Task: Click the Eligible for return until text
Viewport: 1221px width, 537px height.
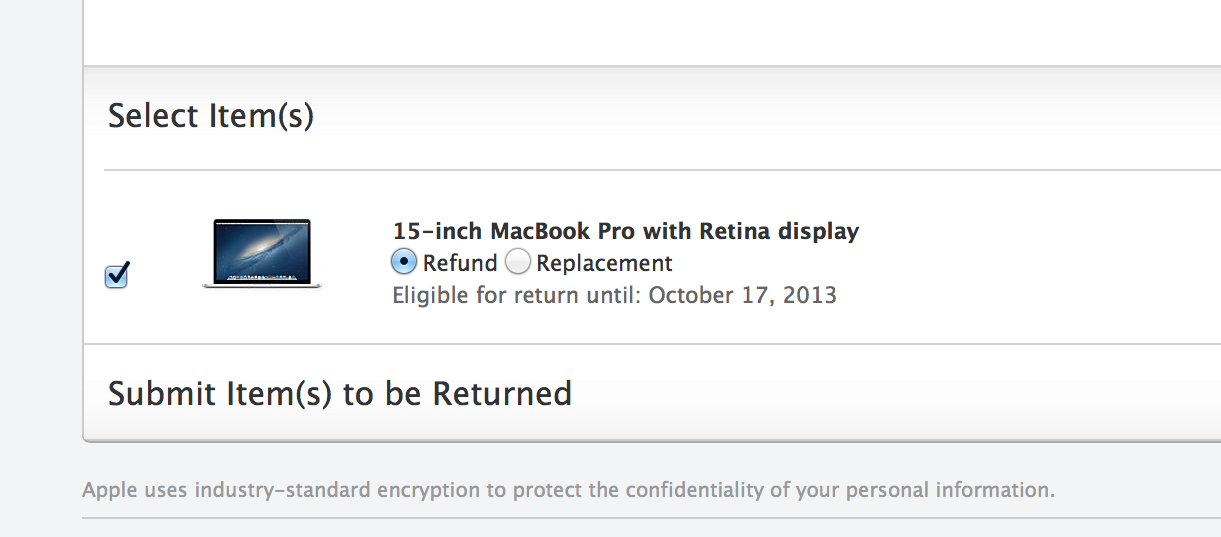Action: click(517, 295)
